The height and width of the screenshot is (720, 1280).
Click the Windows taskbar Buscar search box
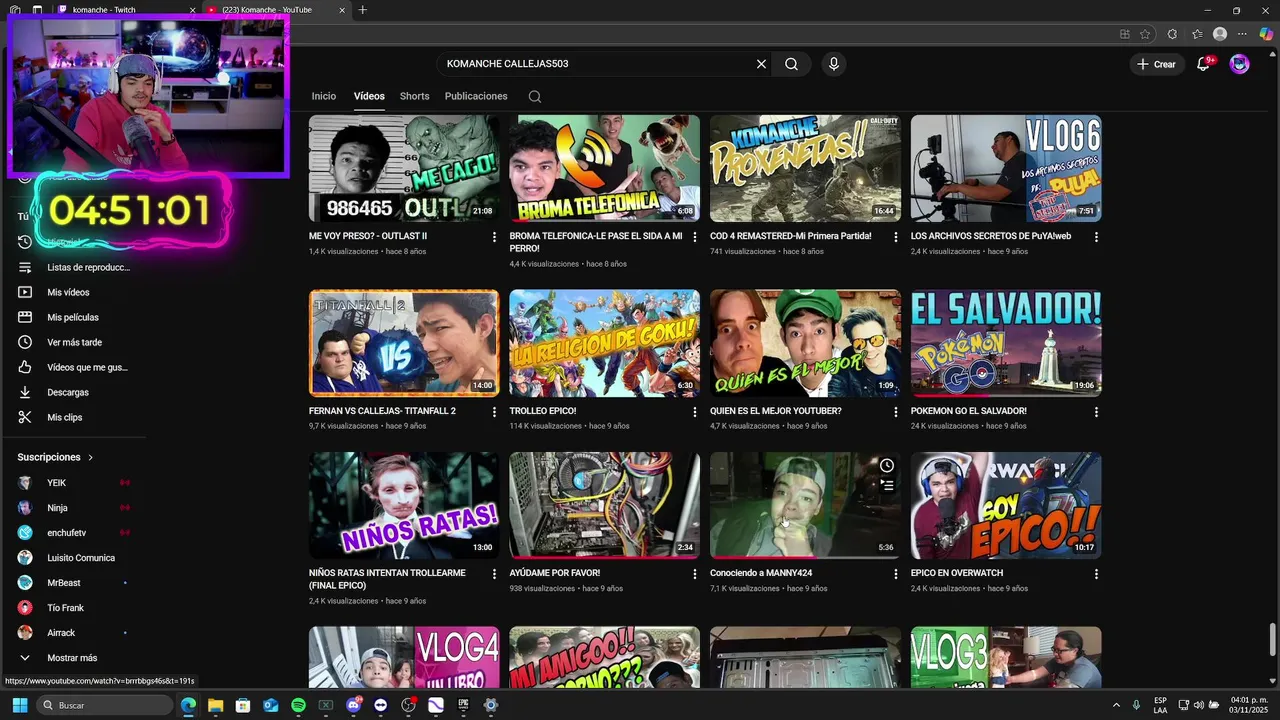point(105,705)
